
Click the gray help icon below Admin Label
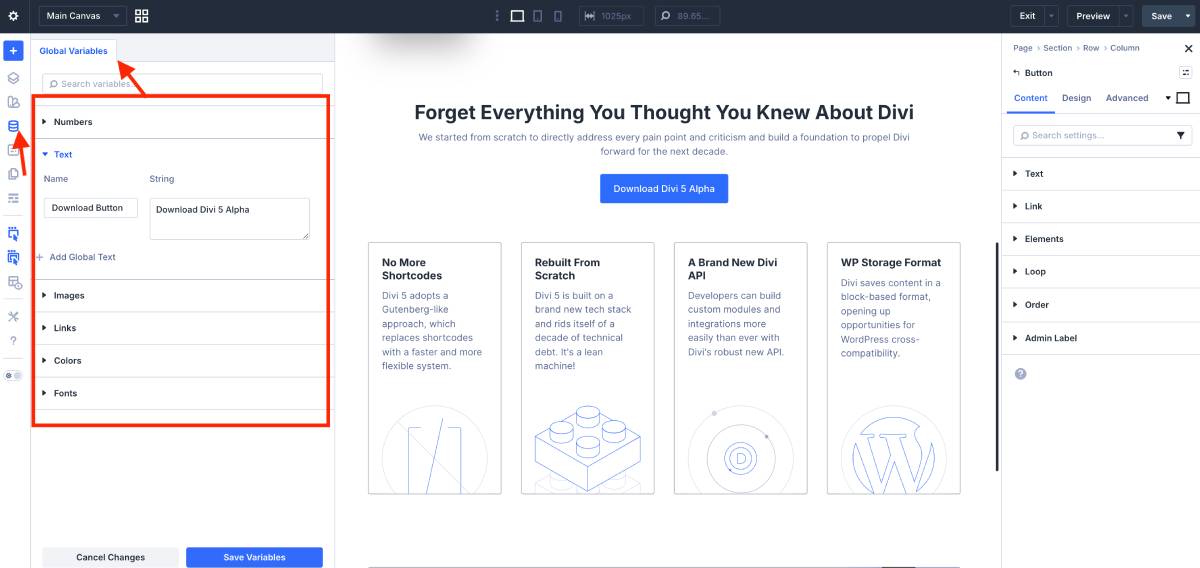pos(1020,373)
